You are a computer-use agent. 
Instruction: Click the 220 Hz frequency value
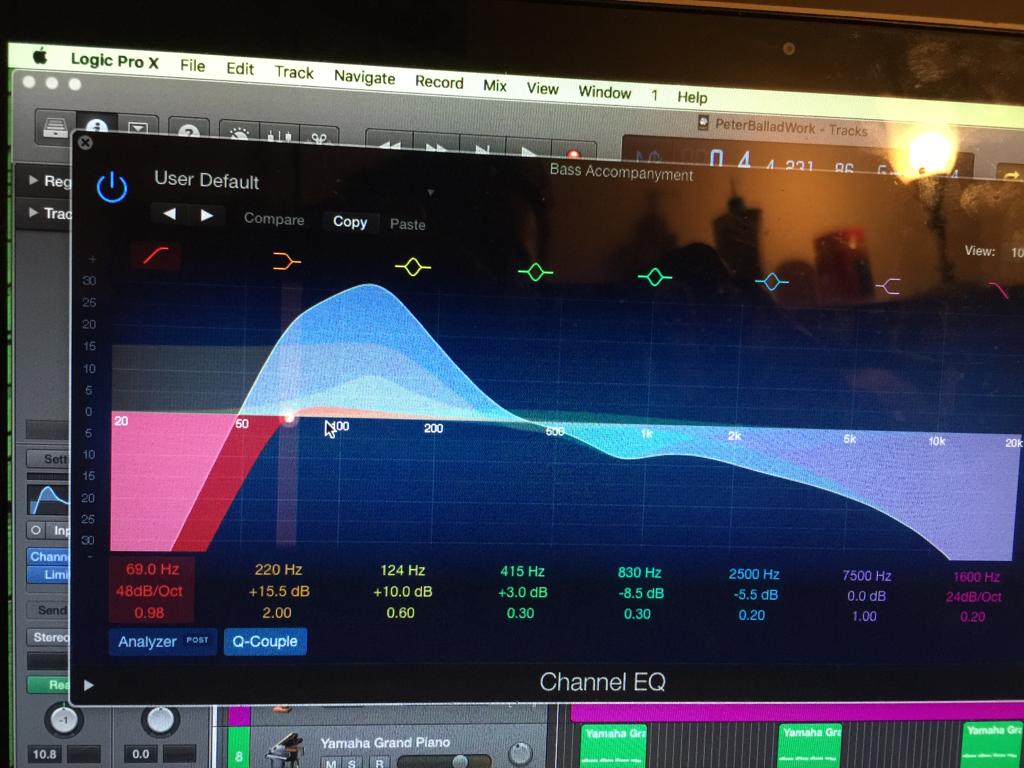coord(278,569)
